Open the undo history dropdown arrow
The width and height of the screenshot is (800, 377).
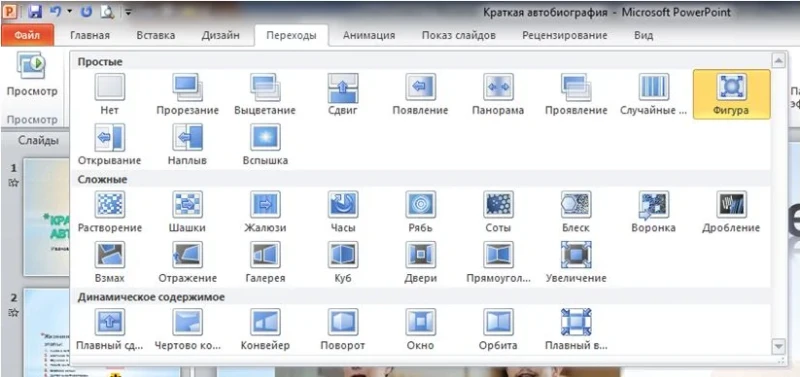69,11
